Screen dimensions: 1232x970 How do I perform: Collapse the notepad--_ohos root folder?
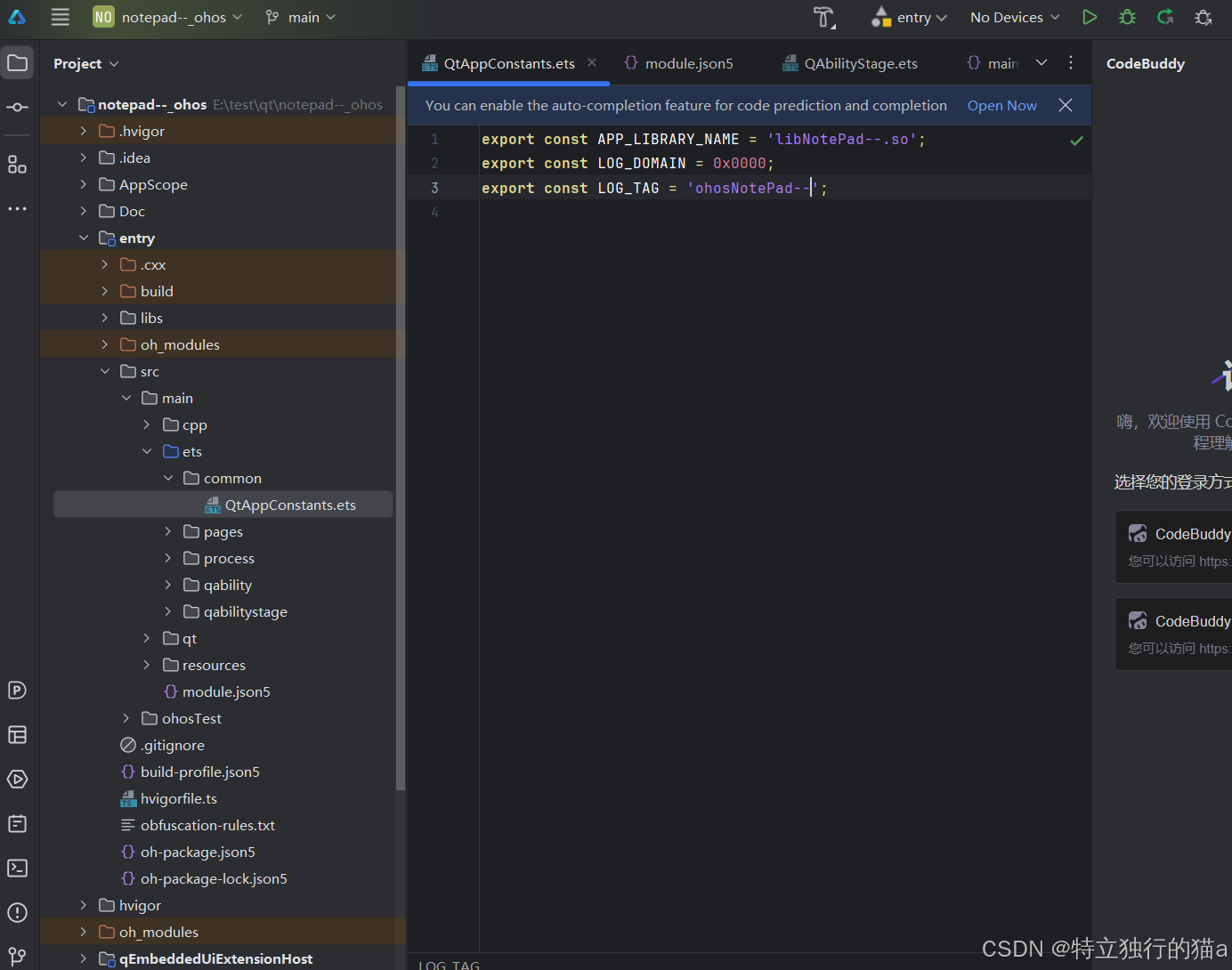click(62, 104)
